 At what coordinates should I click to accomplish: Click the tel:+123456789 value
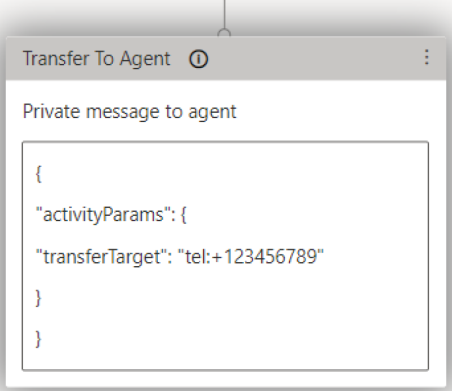coord(251,256)
